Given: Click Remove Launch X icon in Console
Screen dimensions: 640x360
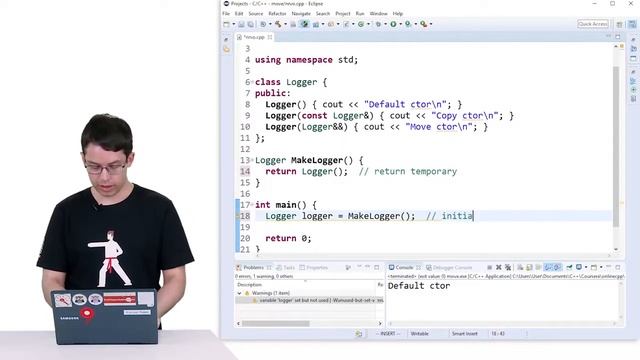Looking at the screenshot, I should (498, 267).
